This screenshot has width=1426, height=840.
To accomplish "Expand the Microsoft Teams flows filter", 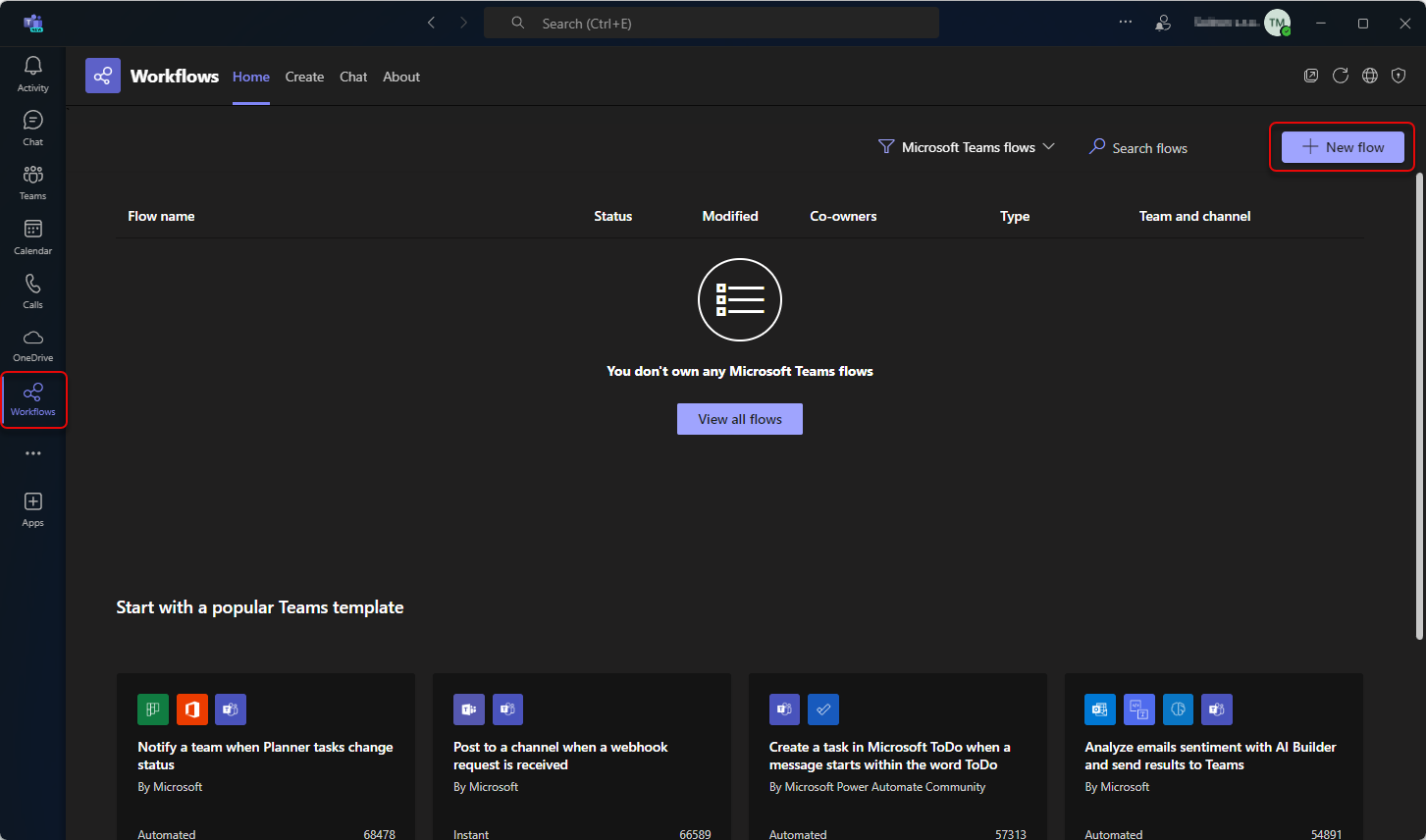I will click(967, 147).
